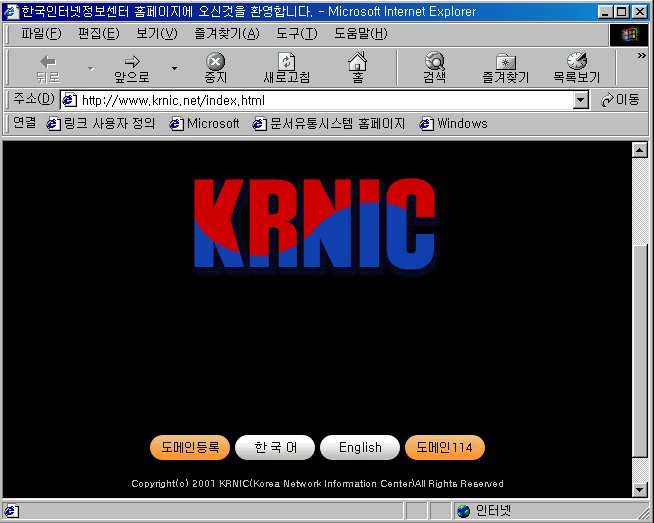Click the 도메인114 button

pos(445,448)
